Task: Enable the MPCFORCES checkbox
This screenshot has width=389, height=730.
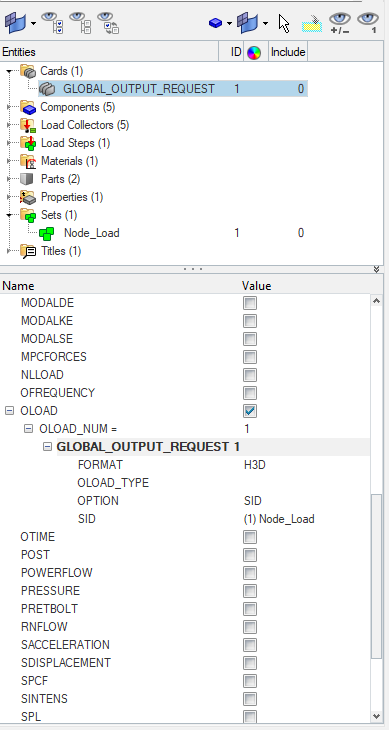Action: [250, 357]
